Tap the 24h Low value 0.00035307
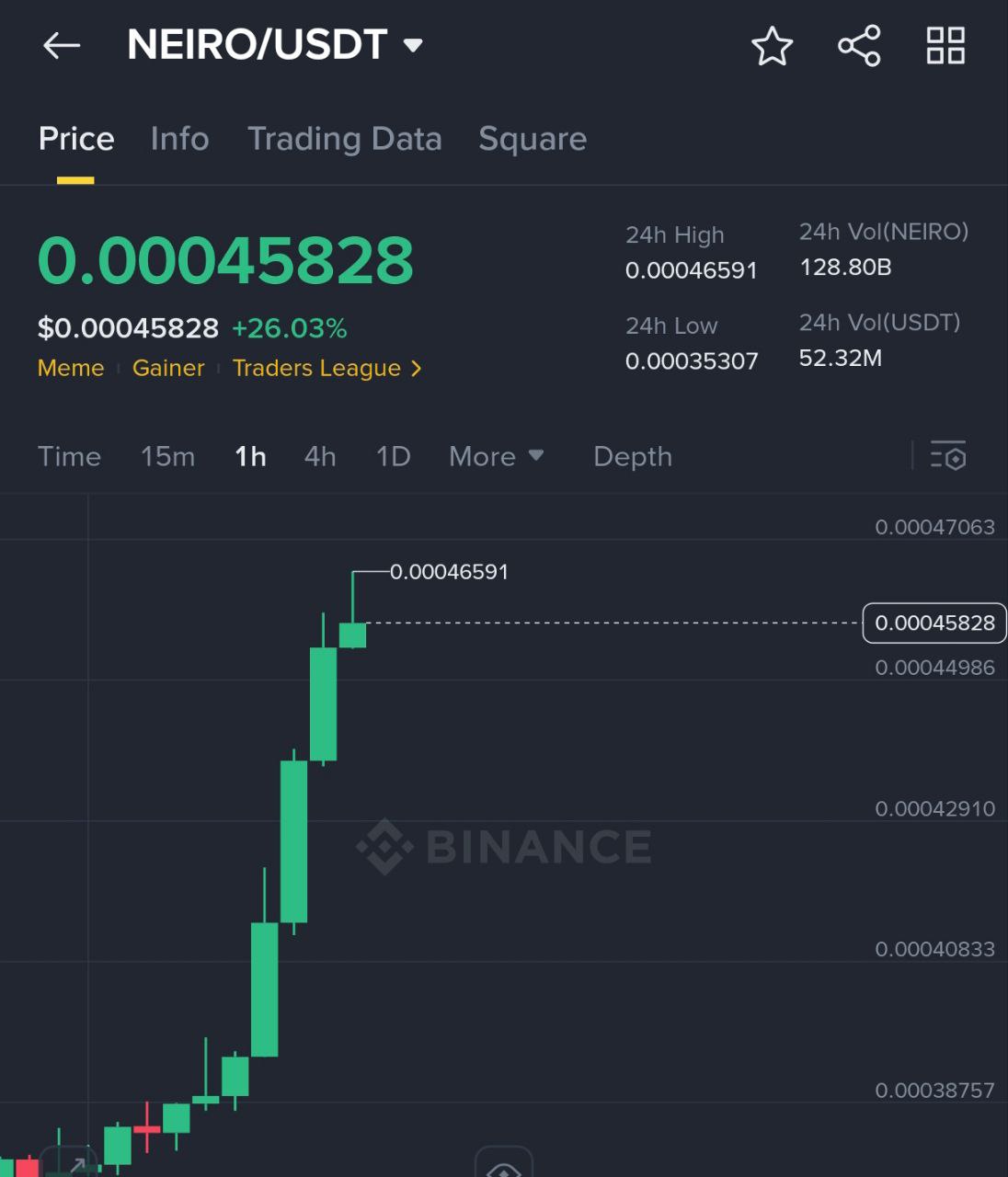 (x=692, y=360)
